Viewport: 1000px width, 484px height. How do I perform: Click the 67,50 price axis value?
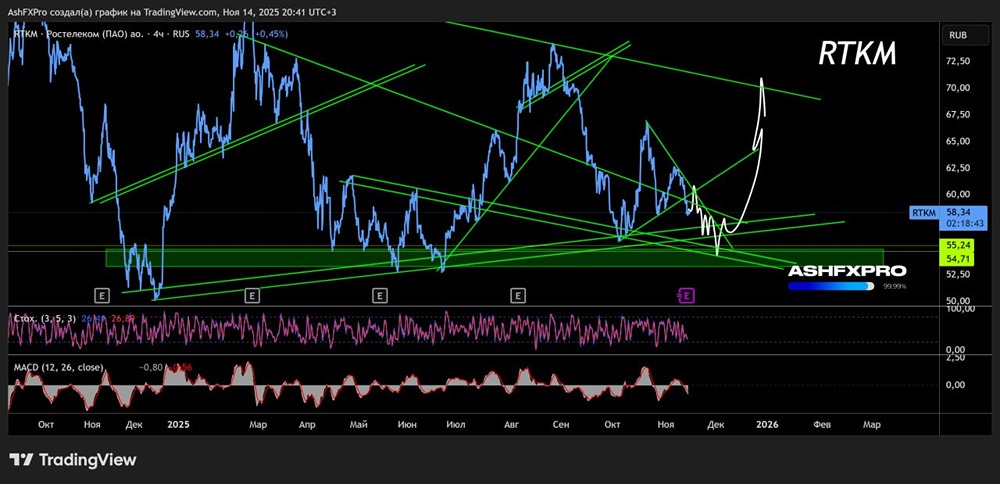click(x=959, y=115)
